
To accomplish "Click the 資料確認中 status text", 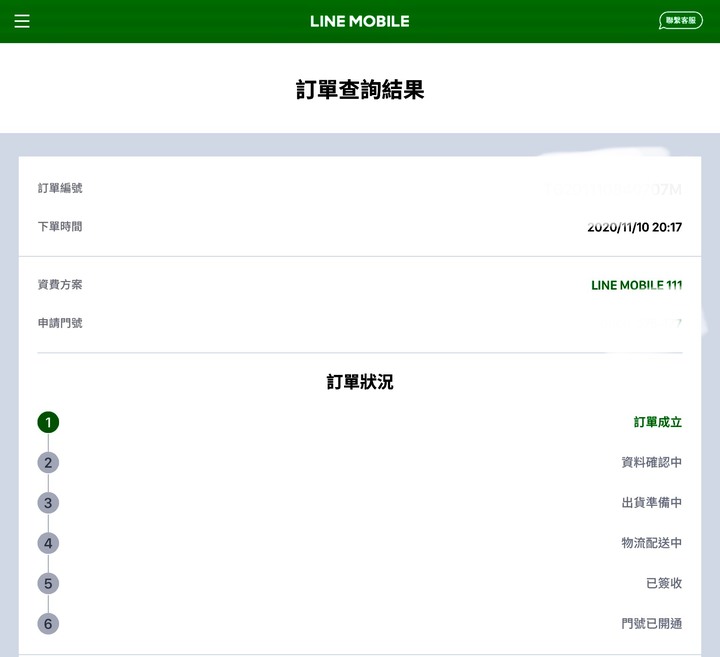I will coord(652,462).
